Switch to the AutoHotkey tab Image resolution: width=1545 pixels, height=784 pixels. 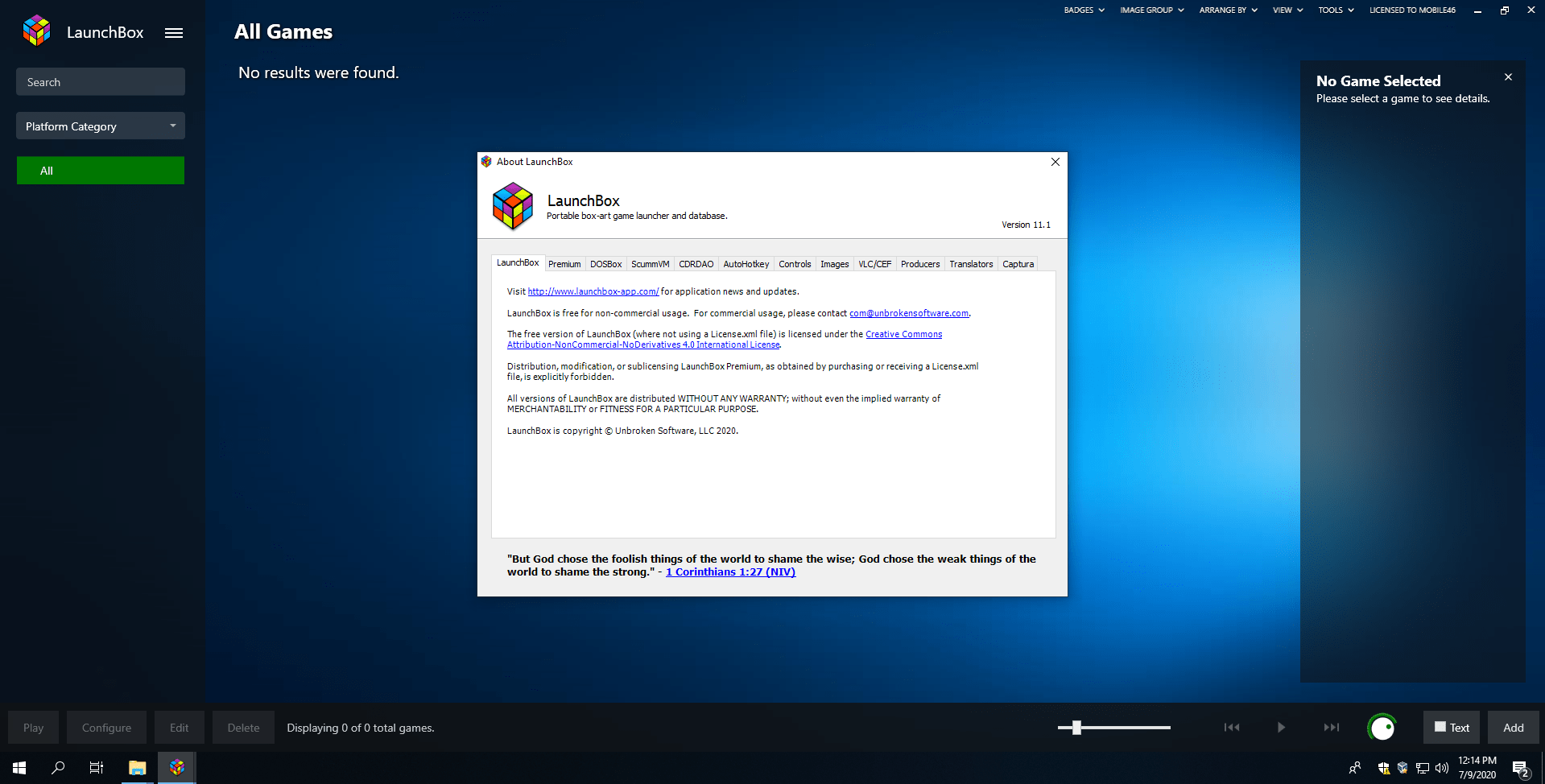(x=746, y=264)
